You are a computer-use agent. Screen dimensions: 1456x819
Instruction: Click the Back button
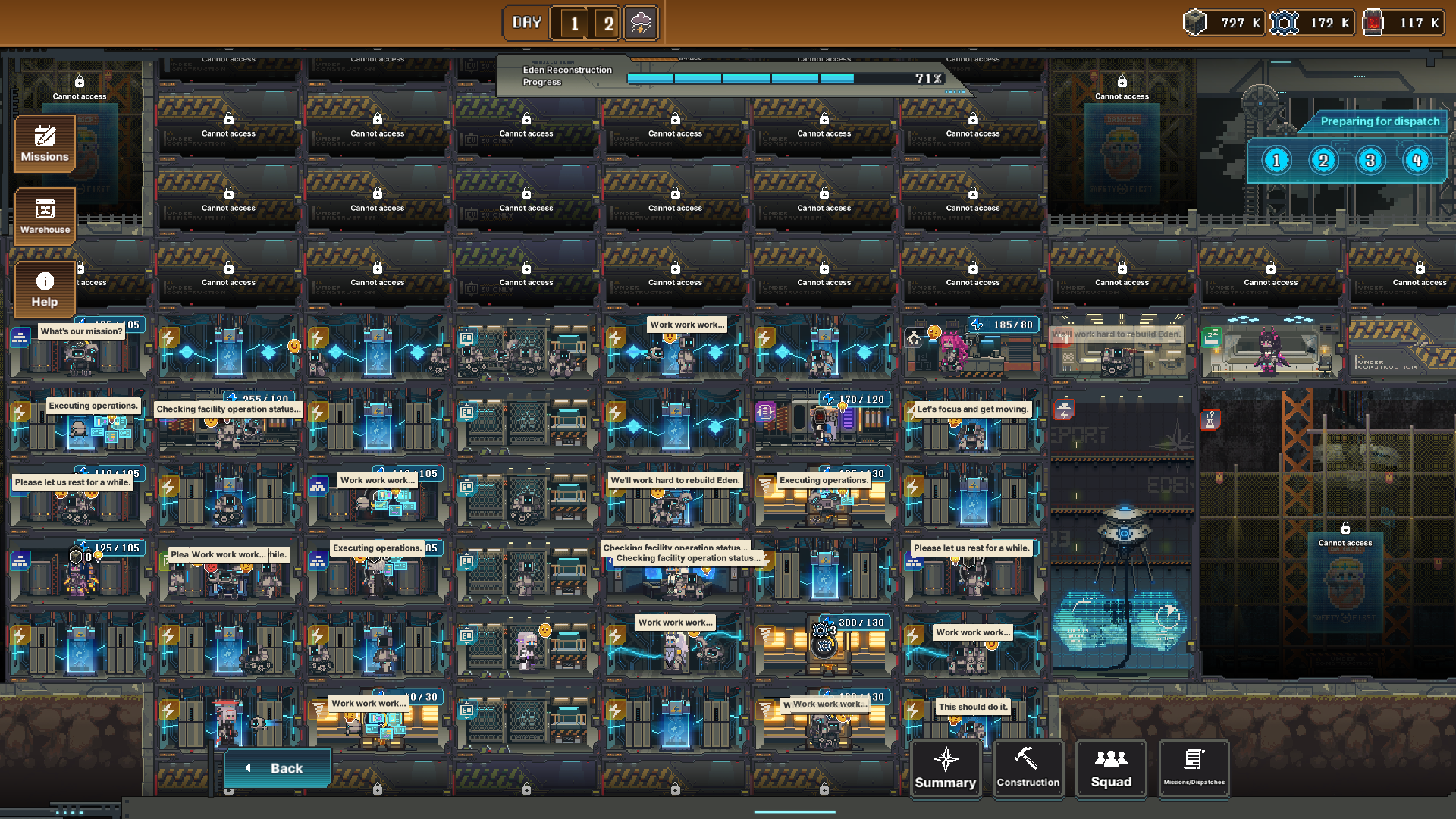pos(278,768)
